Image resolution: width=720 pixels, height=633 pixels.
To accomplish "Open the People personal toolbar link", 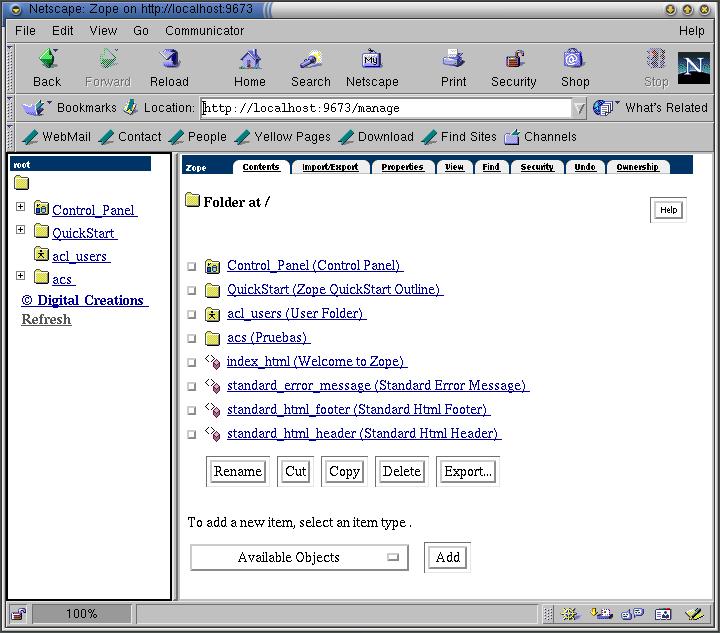I will [x=197, y=137].
